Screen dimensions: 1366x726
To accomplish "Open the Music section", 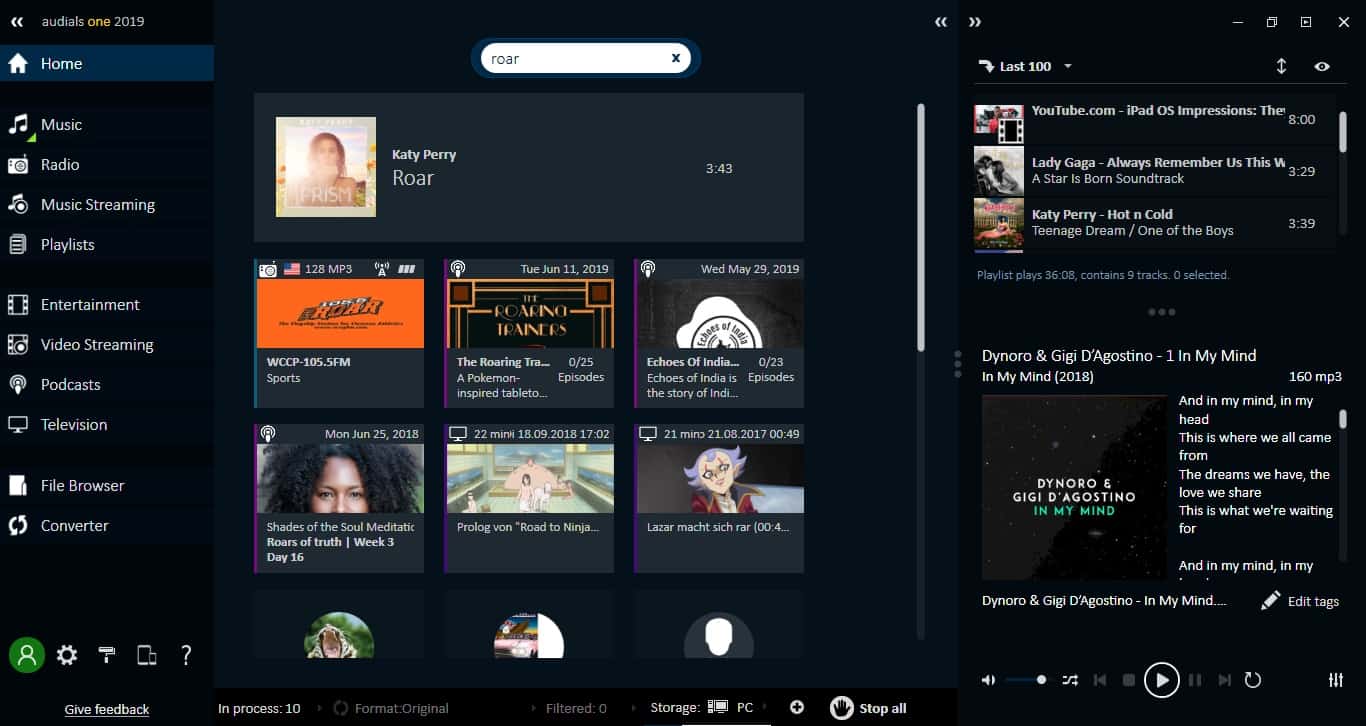I will pyautogui.click(x=106, y=125).
